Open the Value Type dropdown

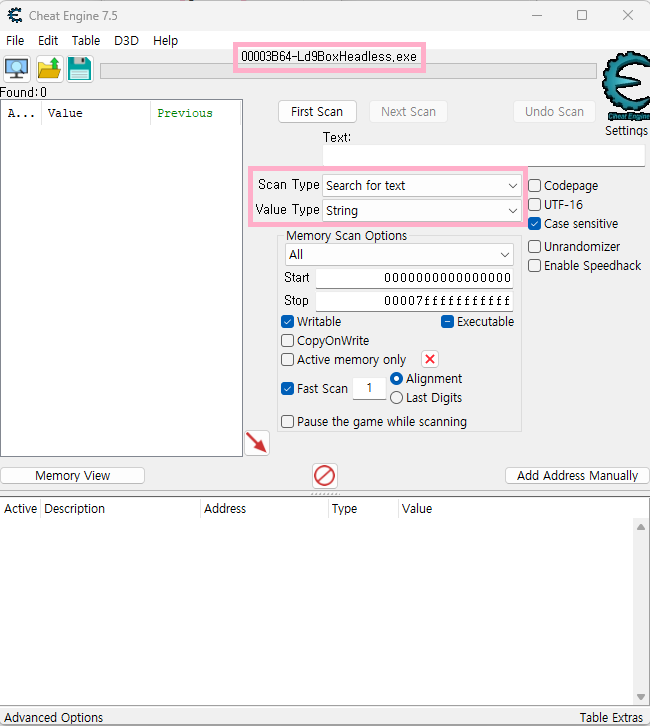[x=422, y=211]
